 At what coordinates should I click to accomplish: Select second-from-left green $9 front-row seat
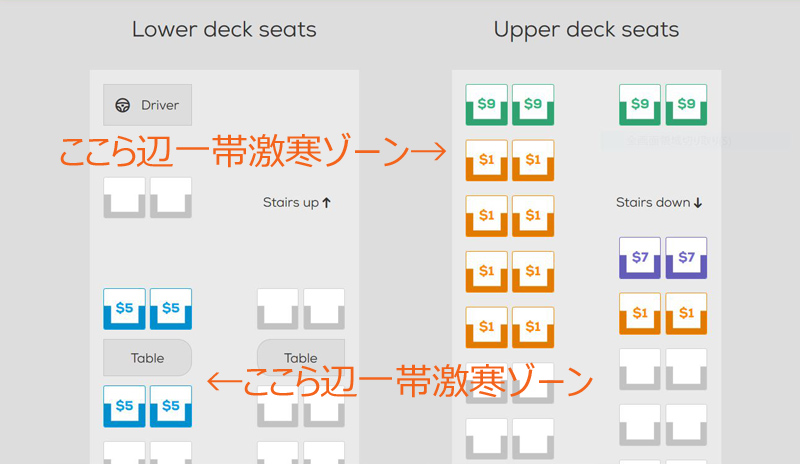[533, 105]
